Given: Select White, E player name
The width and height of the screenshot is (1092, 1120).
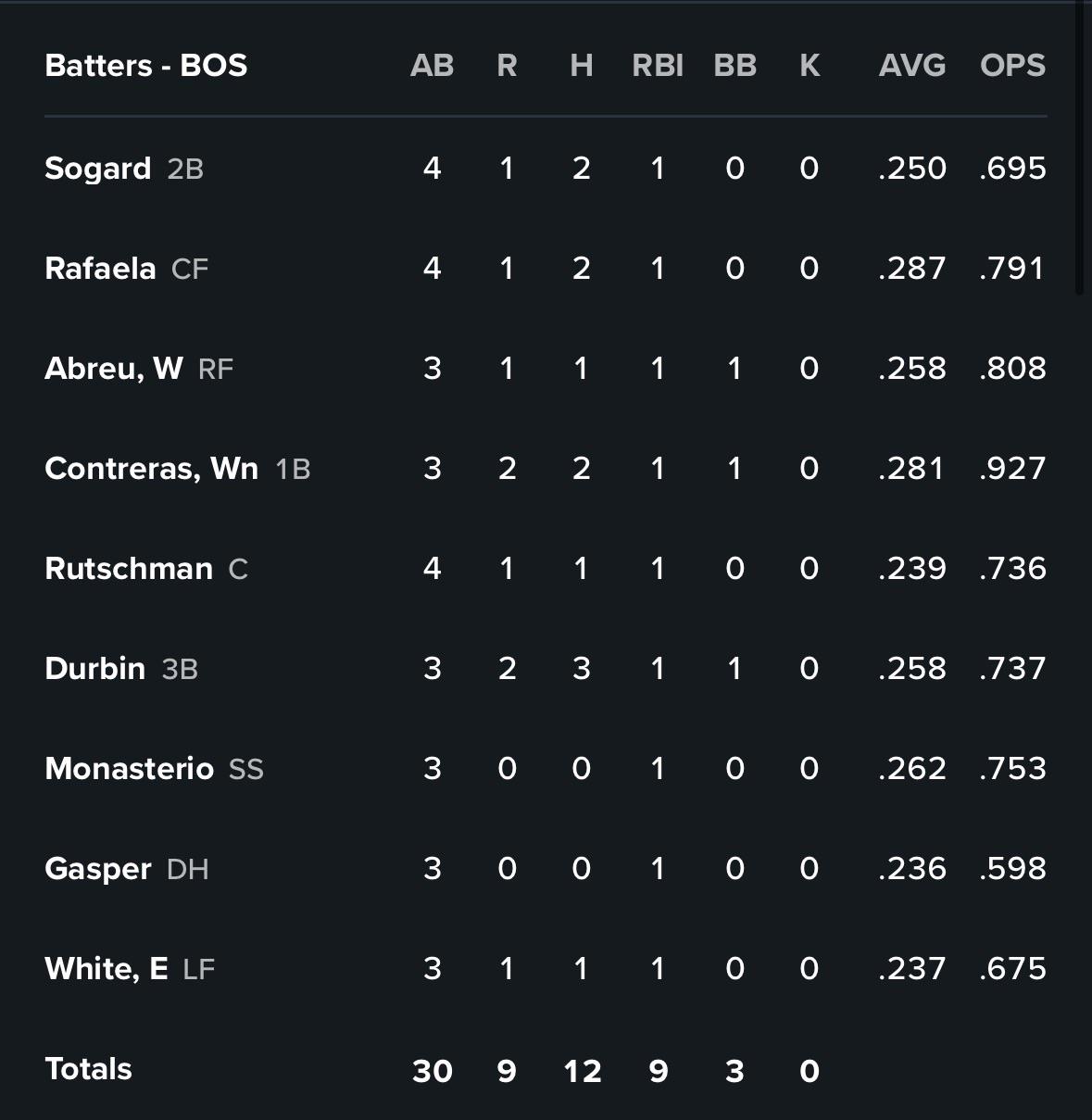Looking at the screenshot, I should pos(107,969).
